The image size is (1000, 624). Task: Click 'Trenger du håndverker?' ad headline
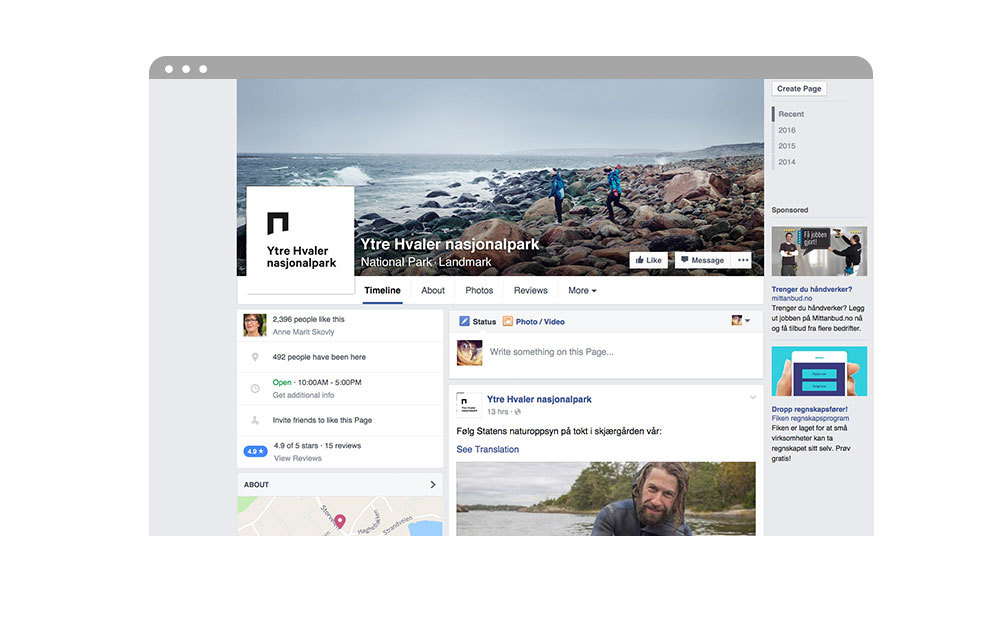(812, 289)
